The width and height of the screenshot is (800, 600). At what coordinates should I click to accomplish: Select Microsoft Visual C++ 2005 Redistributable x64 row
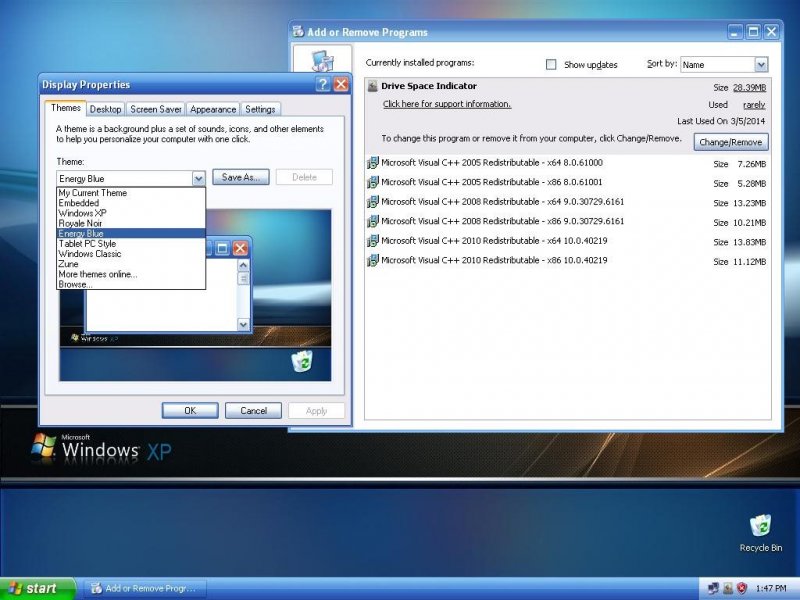[567, 163]
